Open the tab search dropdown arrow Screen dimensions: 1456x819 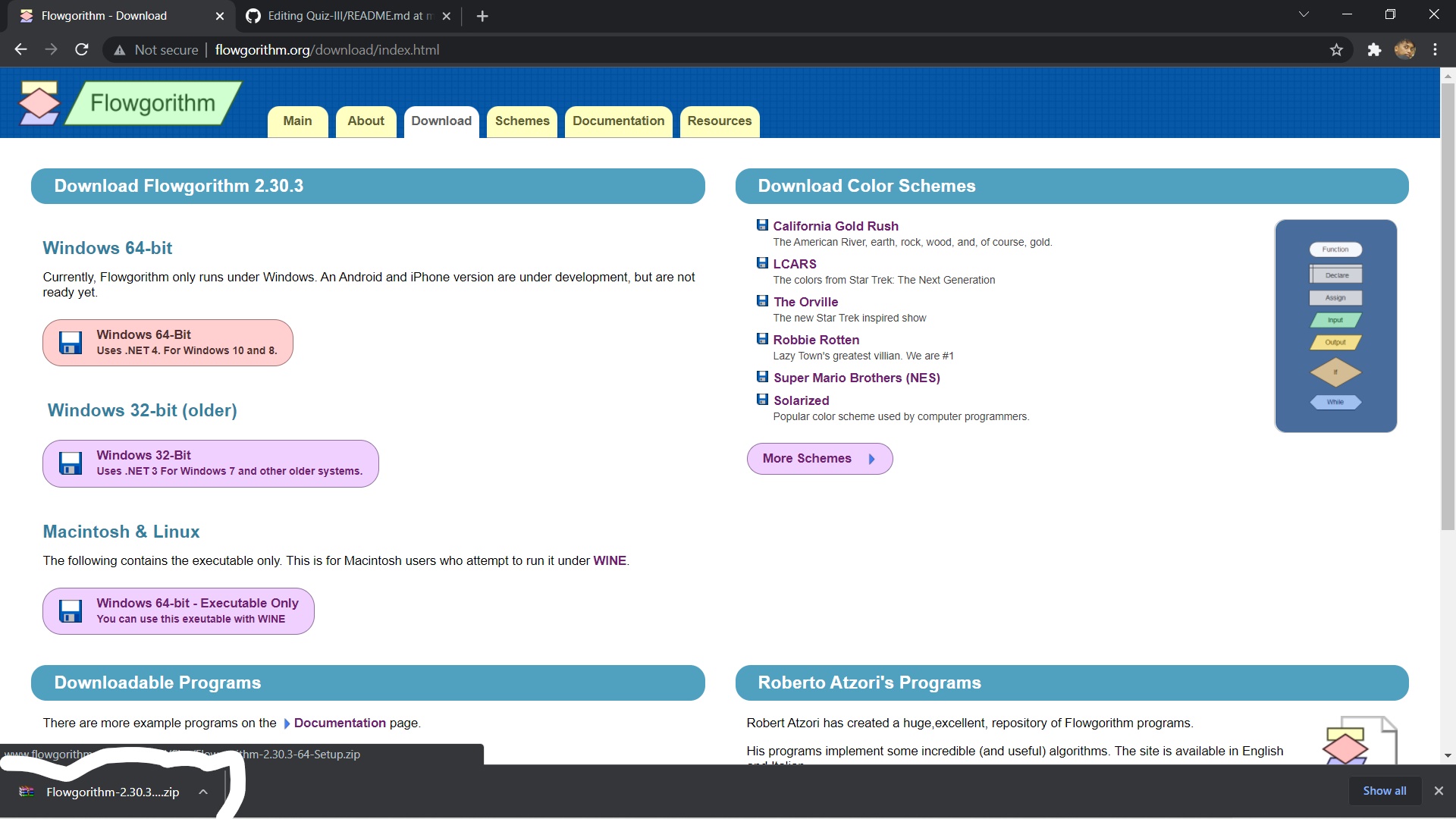[1304, 14]
